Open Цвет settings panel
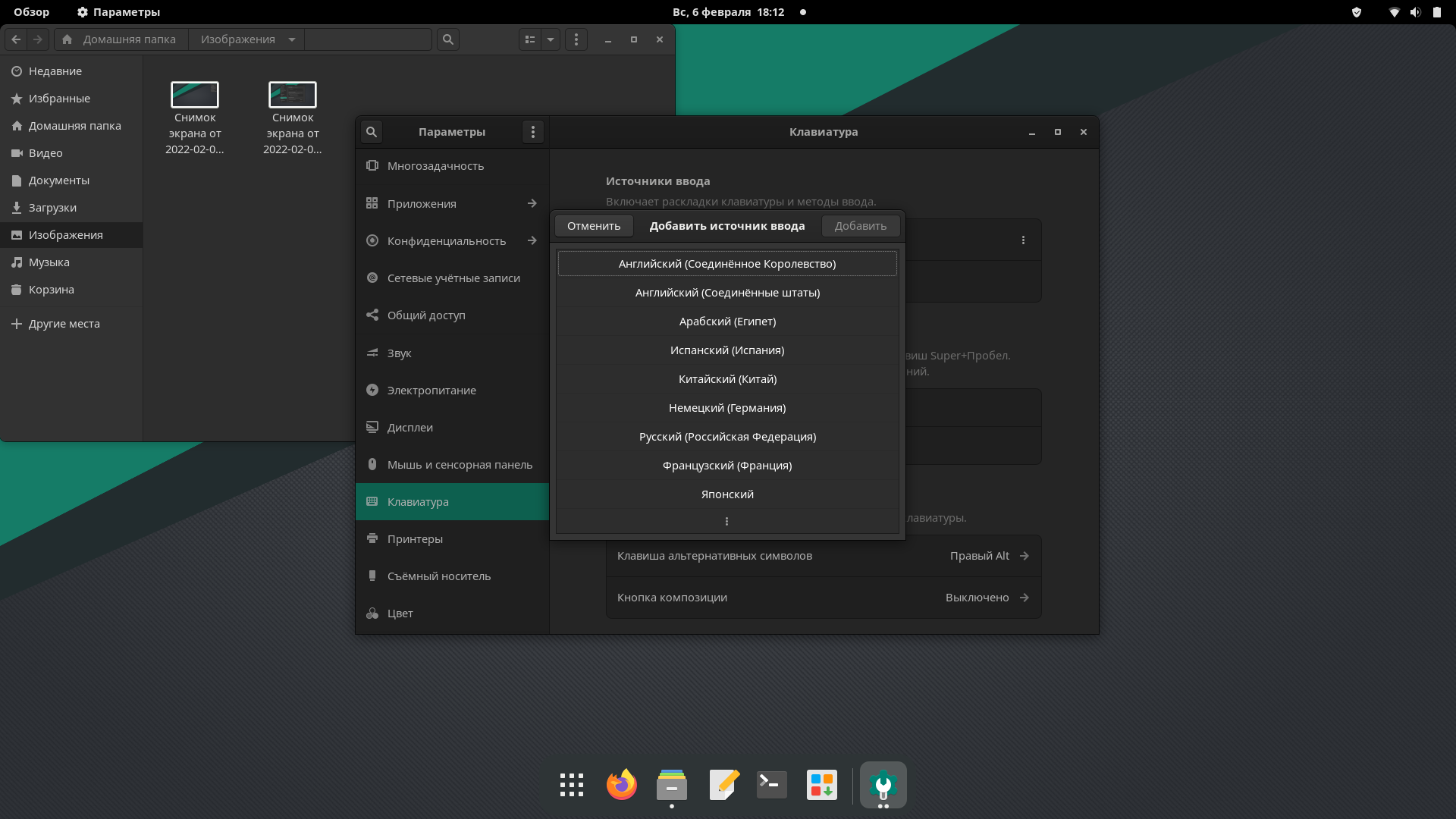This screenshot has width=1456, height=819. click(452, 613)
